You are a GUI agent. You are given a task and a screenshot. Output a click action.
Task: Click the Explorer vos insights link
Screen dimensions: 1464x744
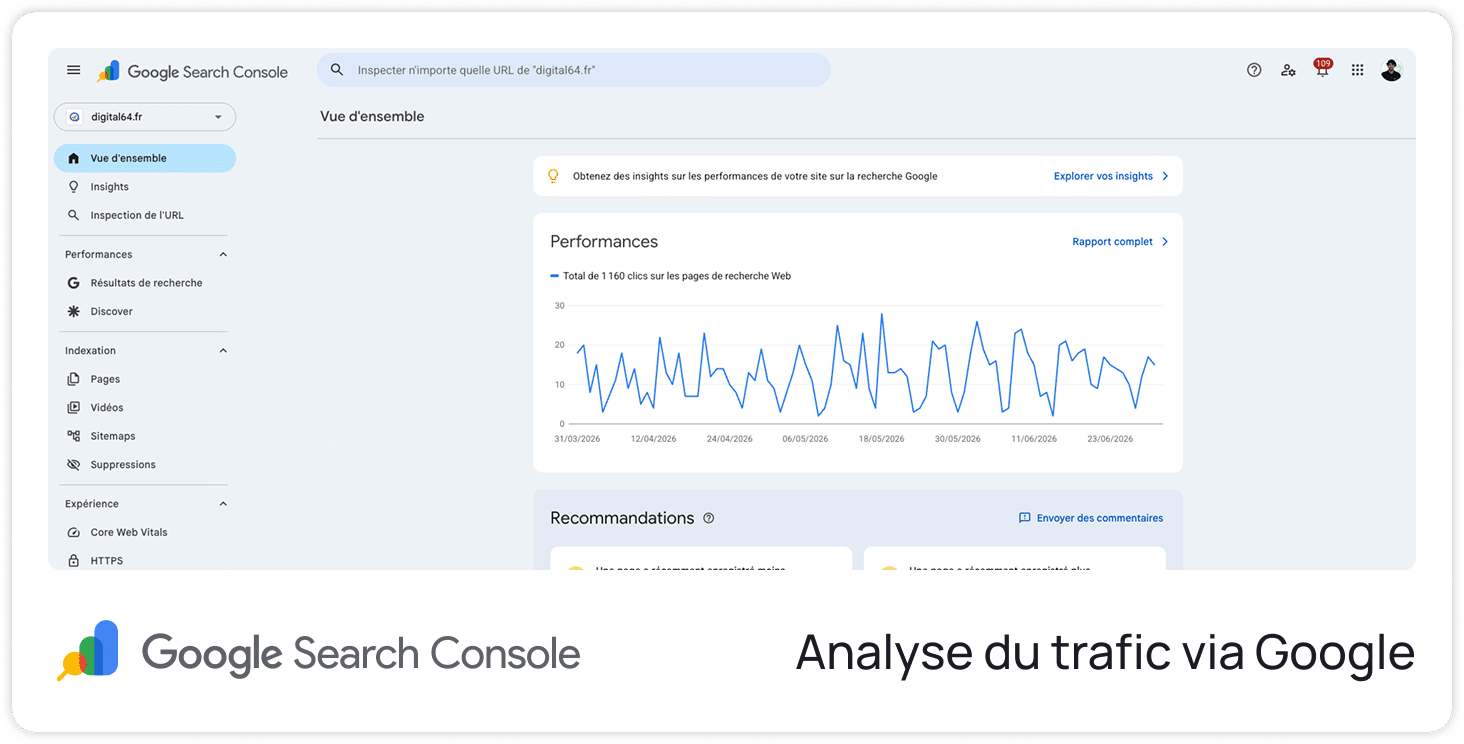pyautogui.click(x=1103, y=176)
